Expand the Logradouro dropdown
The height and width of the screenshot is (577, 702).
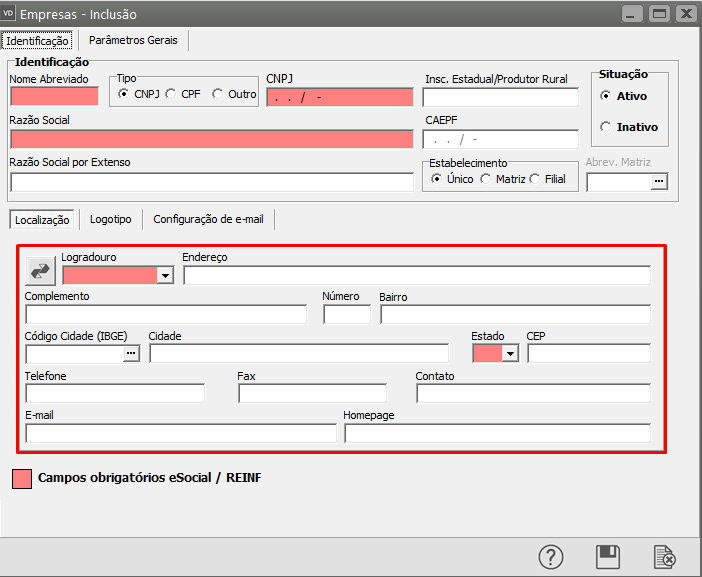coord(165,275)
